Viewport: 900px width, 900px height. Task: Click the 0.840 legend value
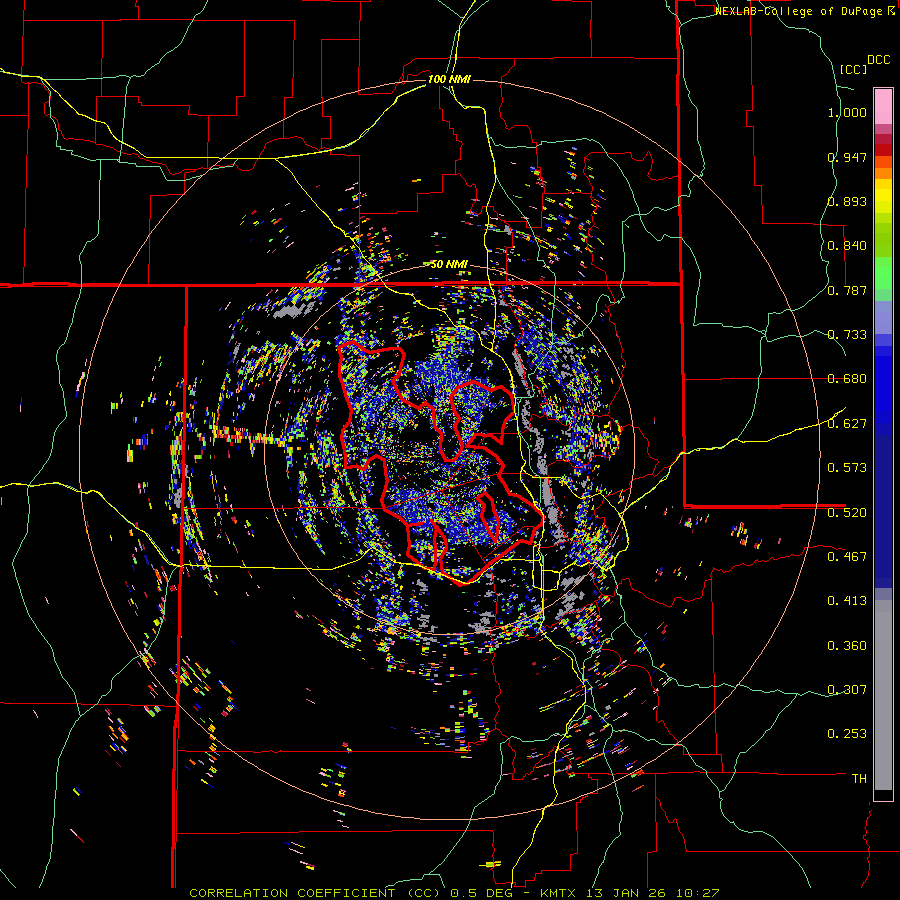pyautogui.click(x=847, y=246)
